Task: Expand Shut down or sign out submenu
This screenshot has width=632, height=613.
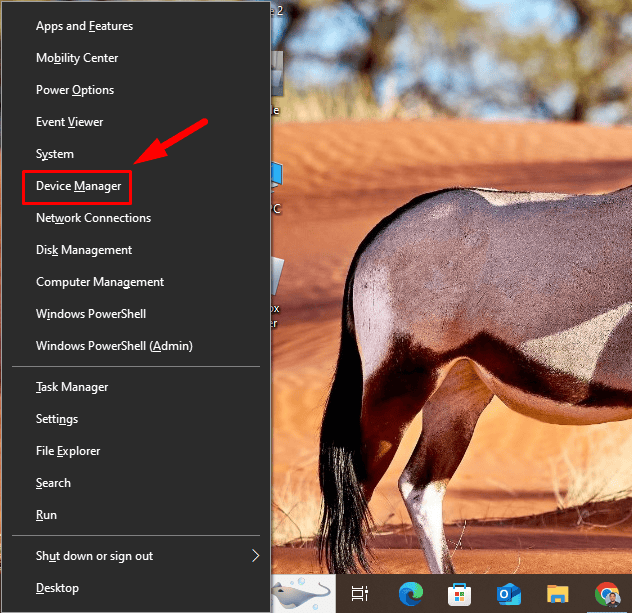Action: pyautogui.click(x=136, y=556)
